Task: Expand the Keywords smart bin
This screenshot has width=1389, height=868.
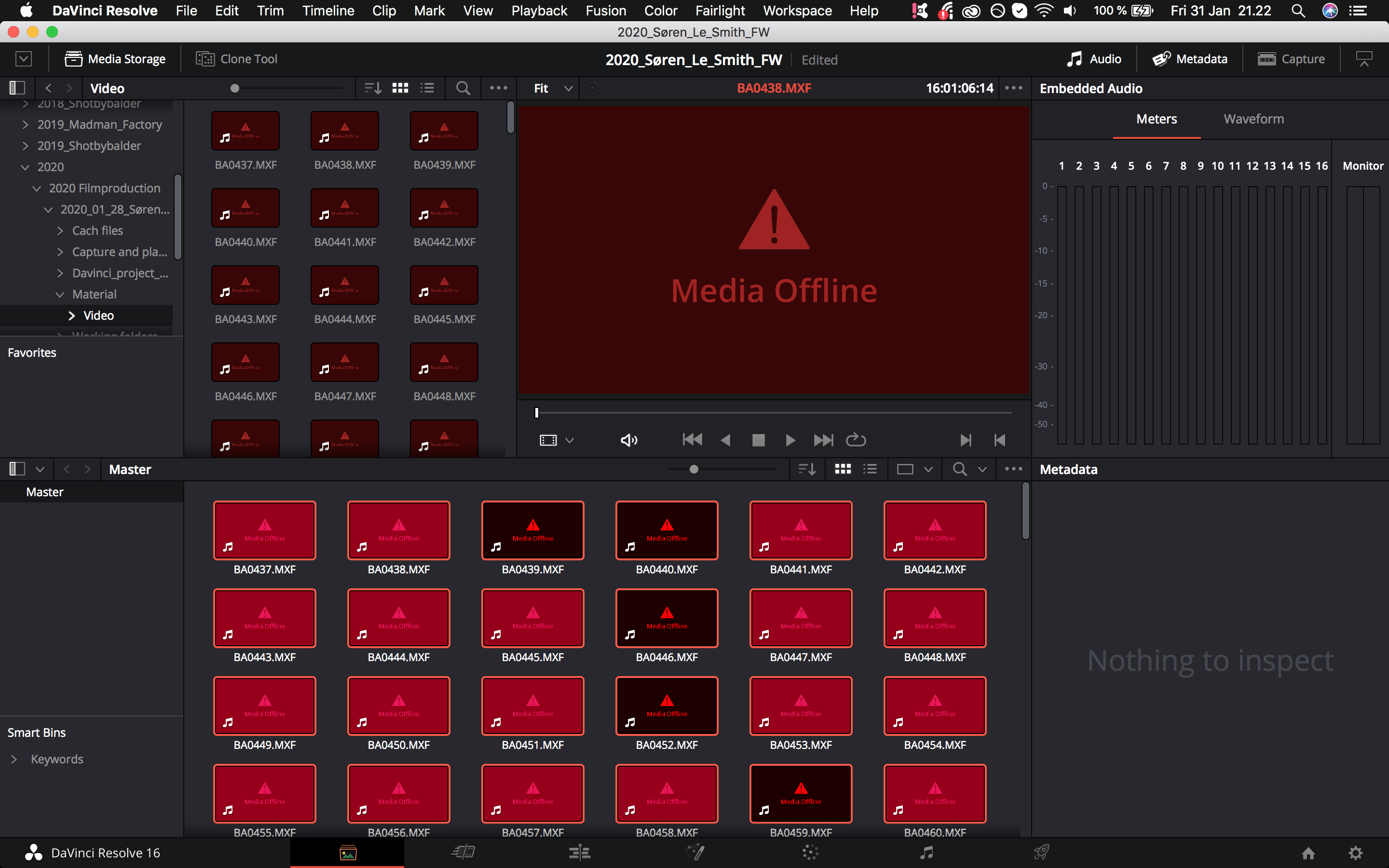Action: [x=14, y=759]
